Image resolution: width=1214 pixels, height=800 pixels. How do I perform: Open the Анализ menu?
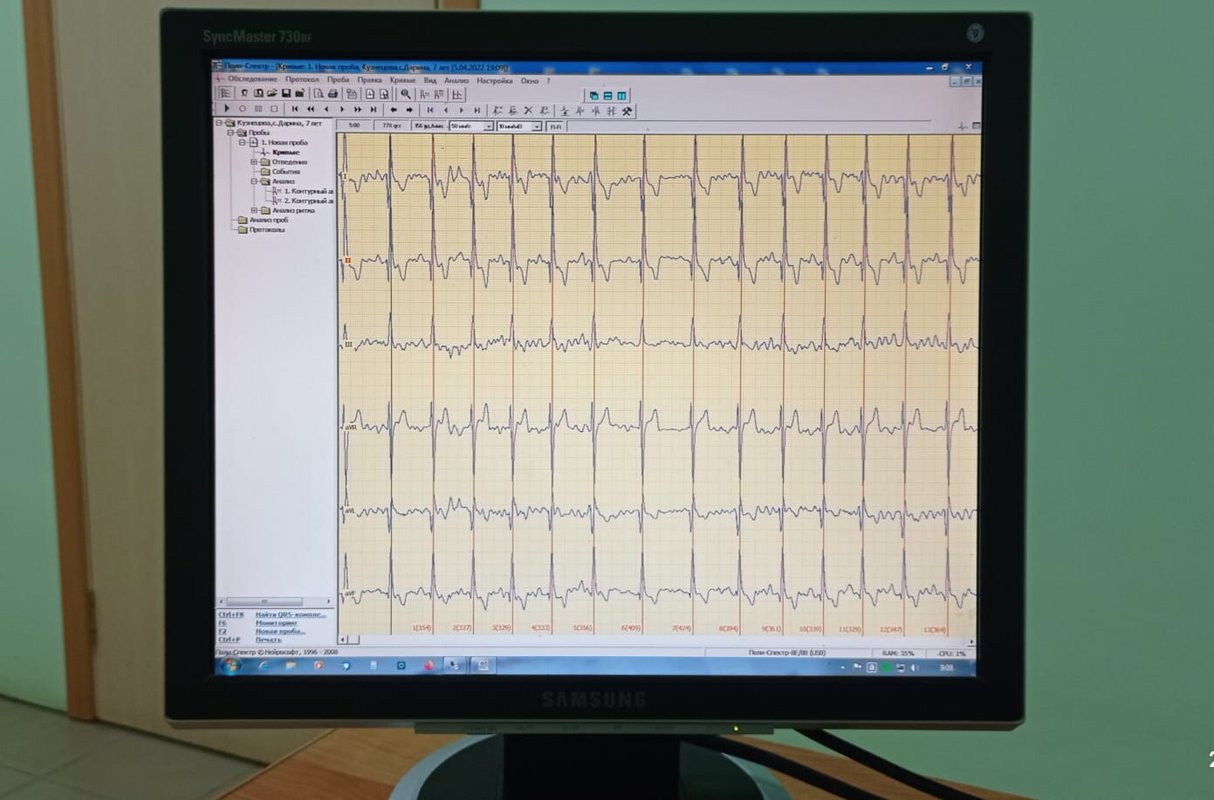[456, 80]
